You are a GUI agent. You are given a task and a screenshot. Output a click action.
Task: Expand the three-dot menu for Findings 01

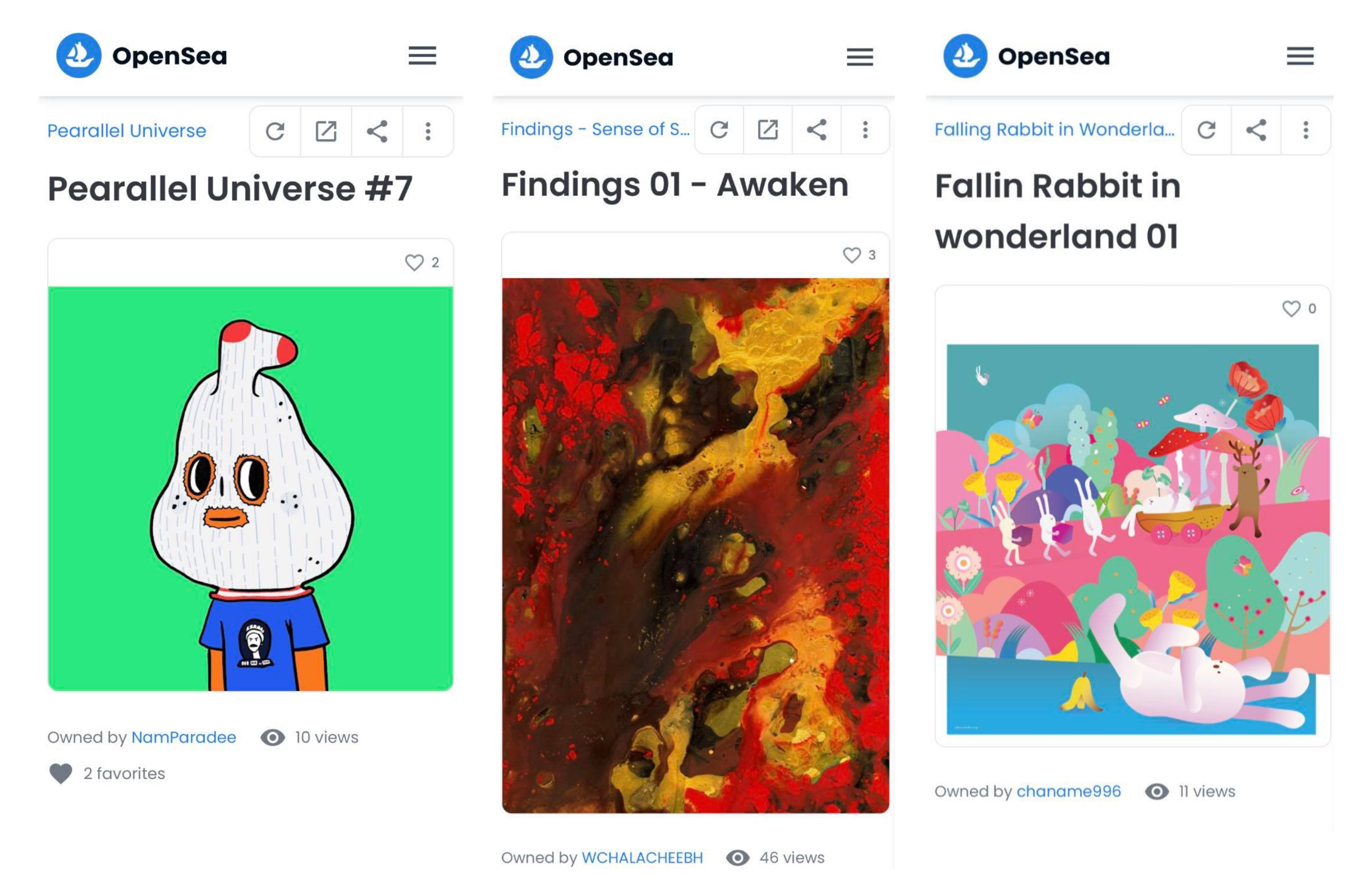coord(865,130)
